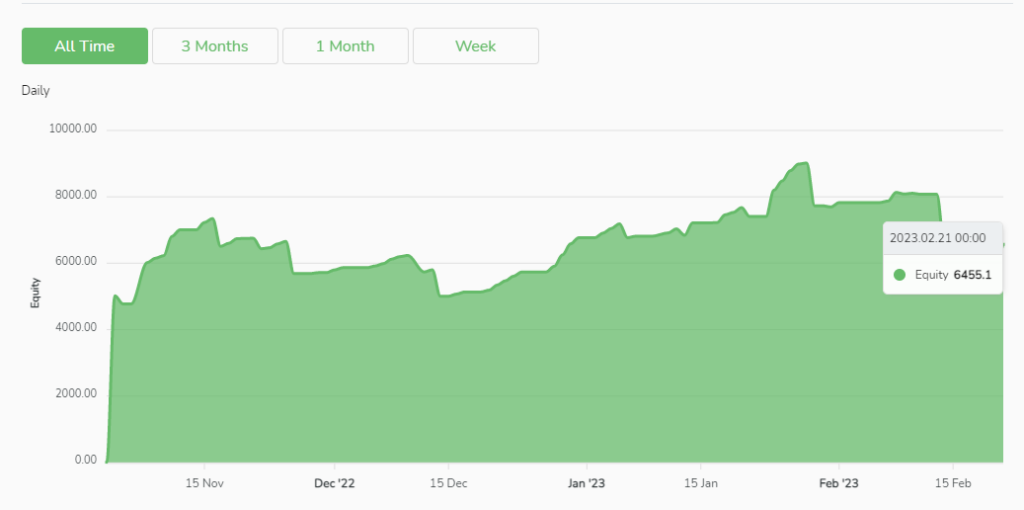Click the 15 Dec x-axis label
1024x510 pixels.
tap(449, 483)
